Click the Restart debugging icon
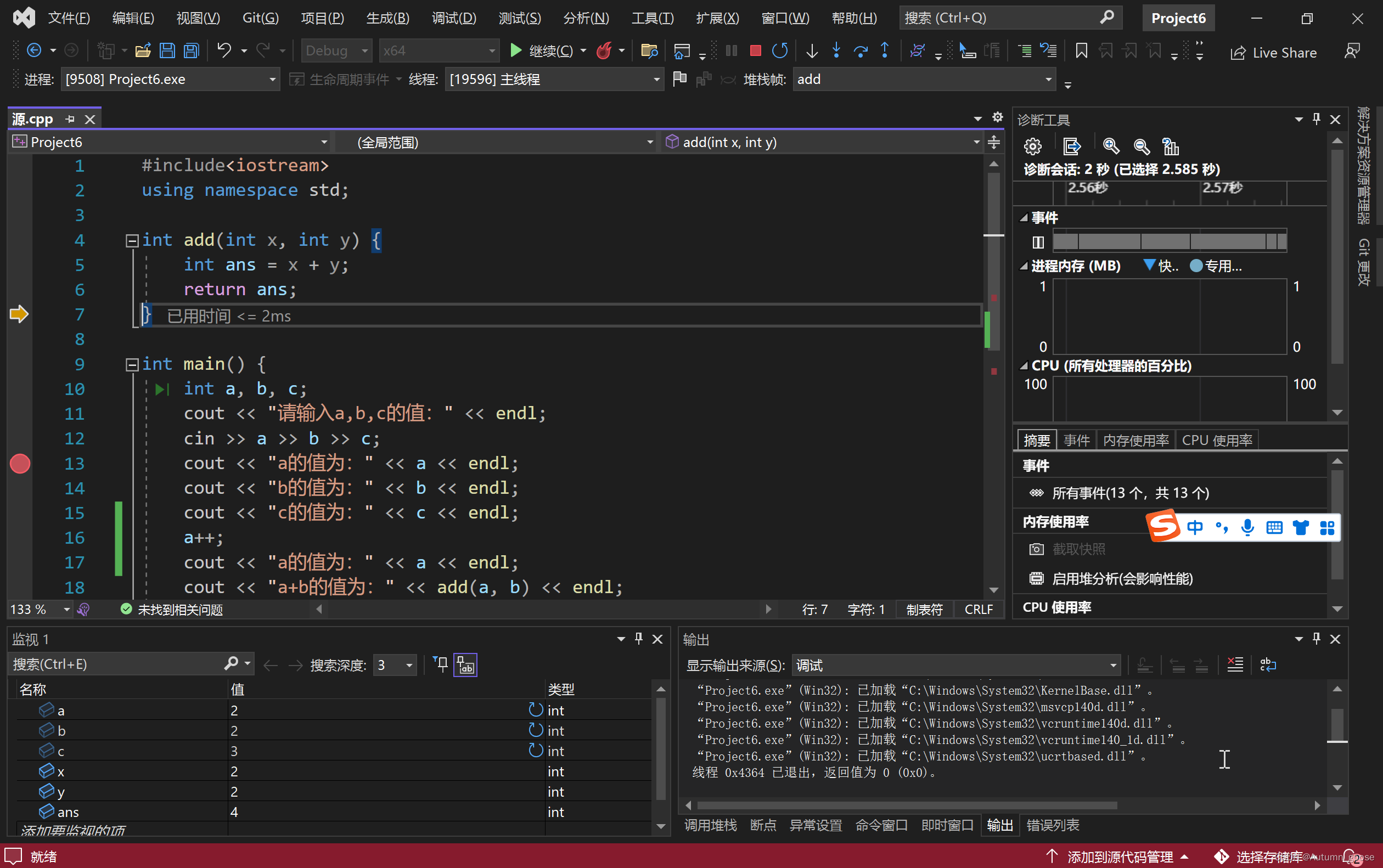1383x868 pixels. point(780,51)
